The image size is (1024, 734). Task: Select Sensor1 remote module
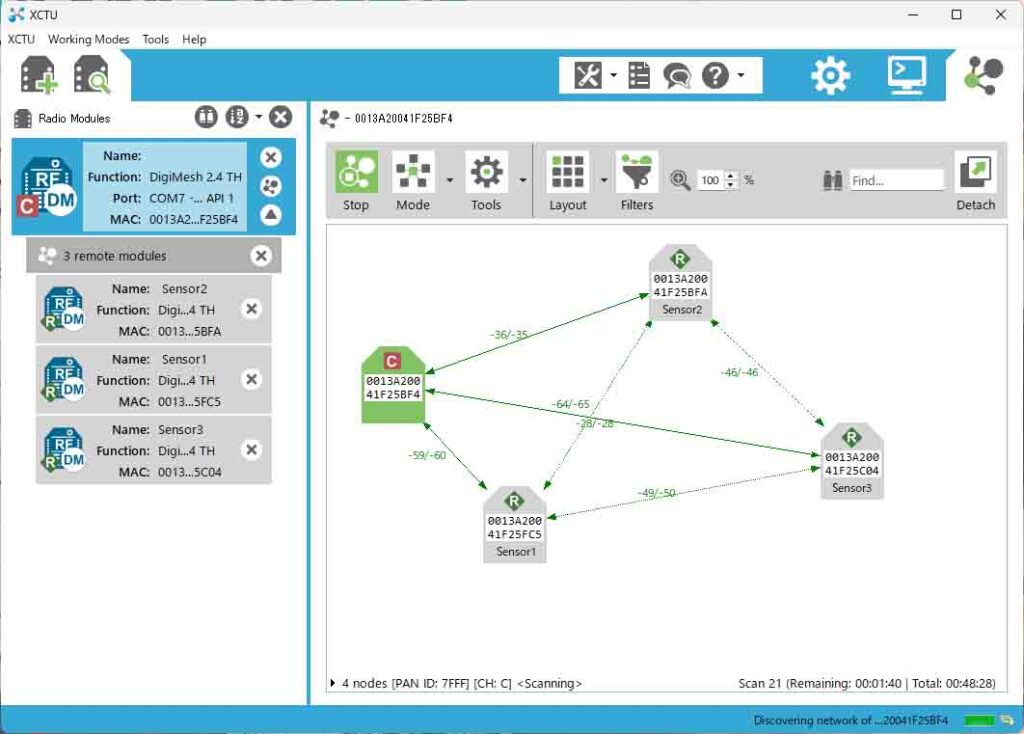[153, 379]
